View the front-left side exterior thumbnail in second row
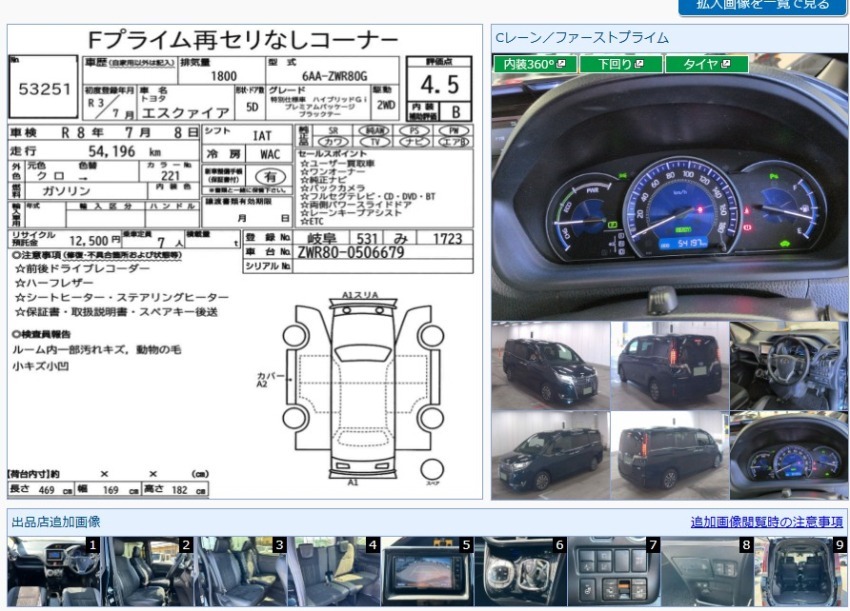 pyautogui.click(x=551, y=455)
